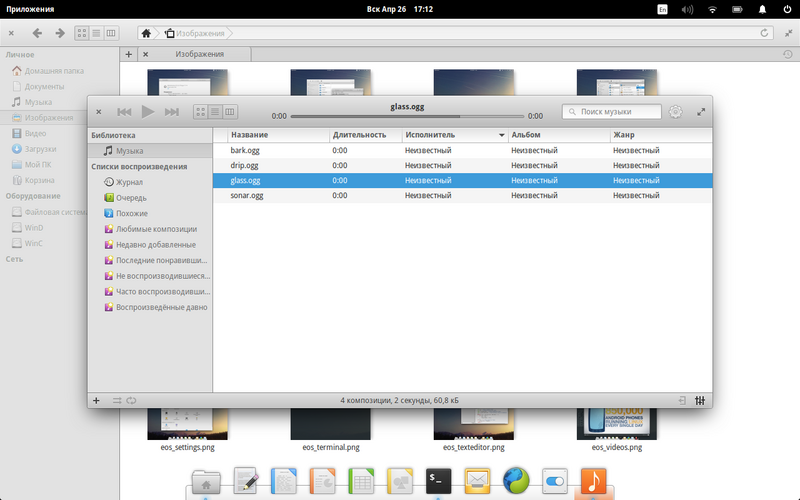The width and height of the screenshot is (800, 500).
Task: Open Воспроизведённые давно playlist
Action: point(150,307)
